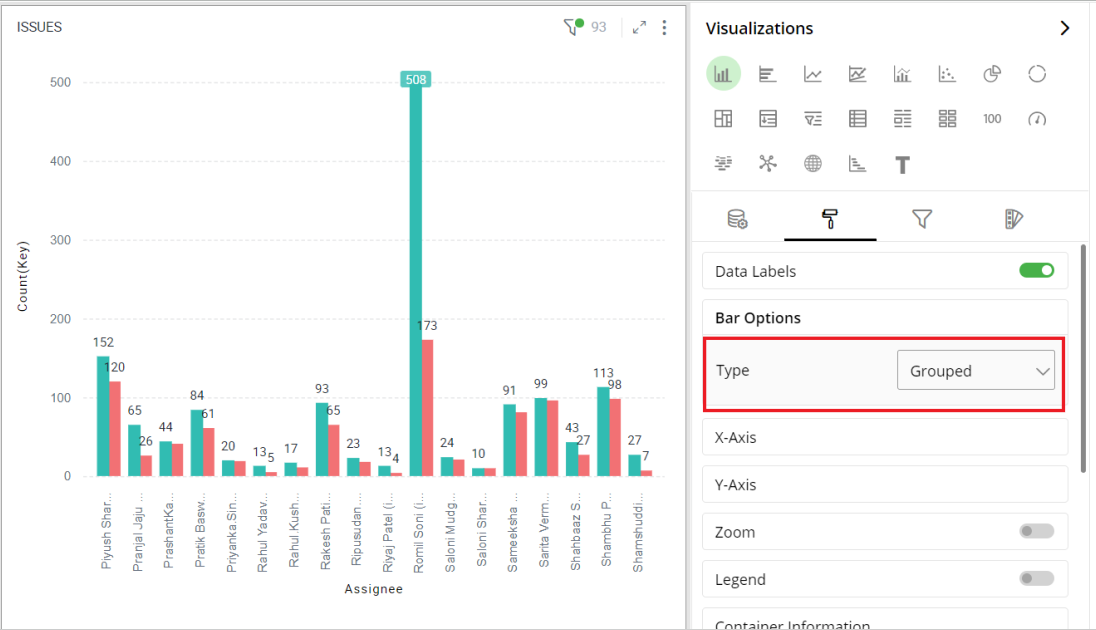Select the detail list visualization icon
This screenshot has height=630, width=1096.
(x=902, y=119)
